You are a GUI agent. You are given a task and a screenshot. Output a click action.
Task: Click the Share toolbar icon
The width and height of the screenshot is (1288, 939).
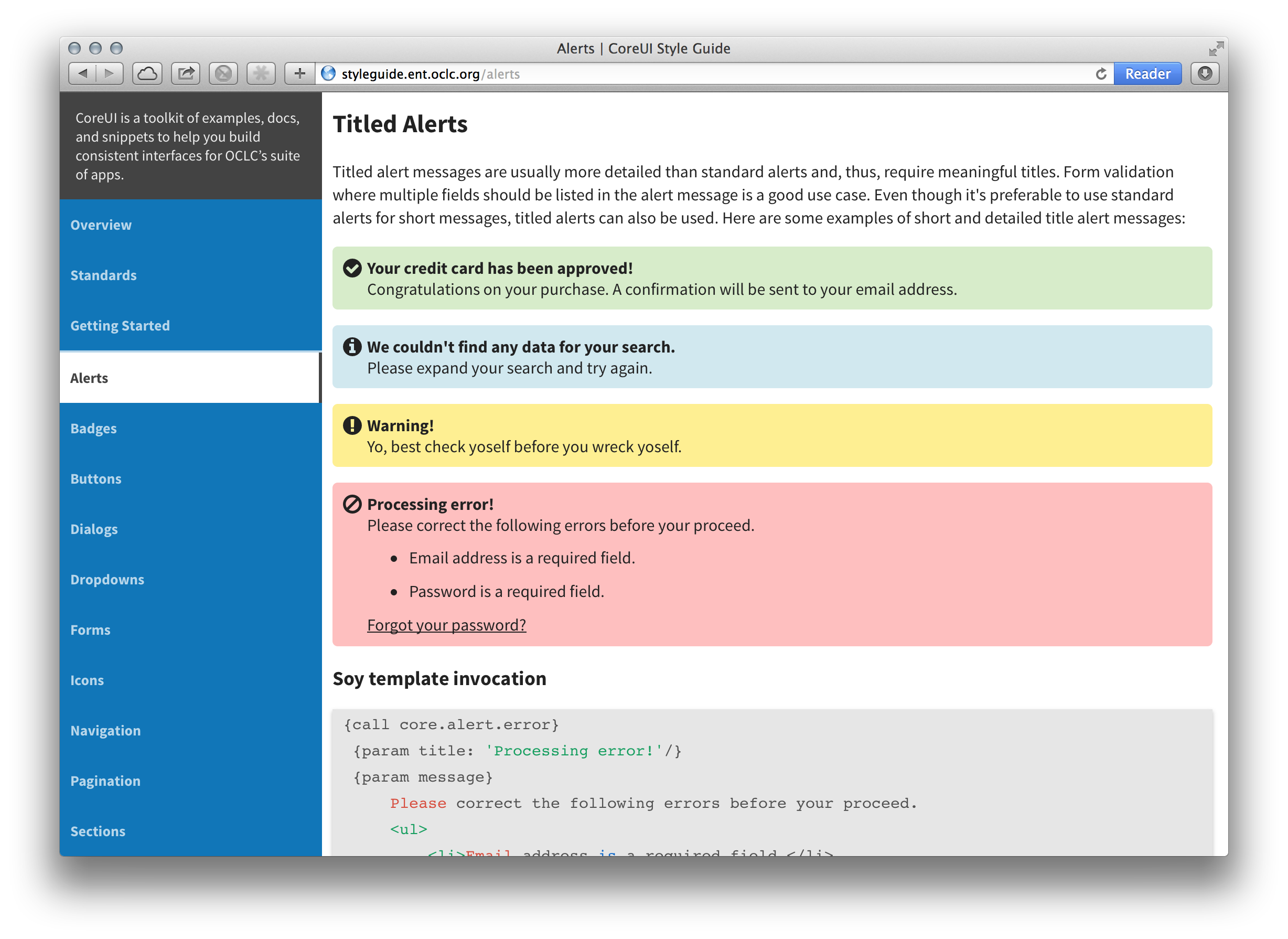pos(186,73)
